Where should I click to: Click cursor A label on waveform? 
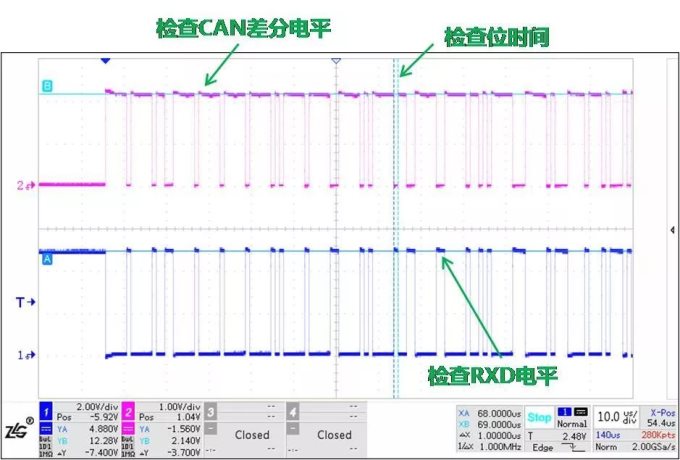pos(47,259)
